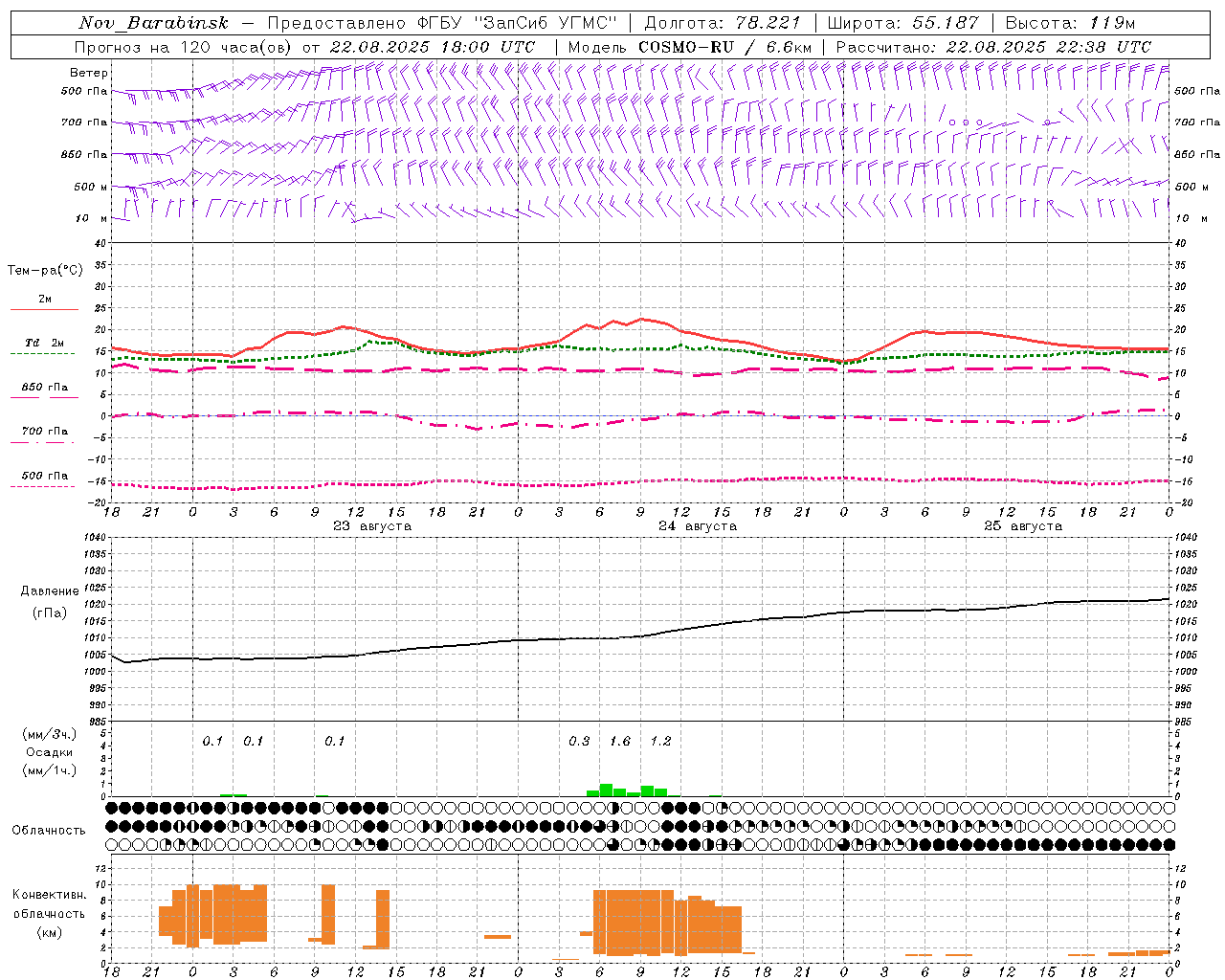The width and height of the screenshot is (1225, 980).
Task: Select the 25 августа date marker
Action: 1023,526
